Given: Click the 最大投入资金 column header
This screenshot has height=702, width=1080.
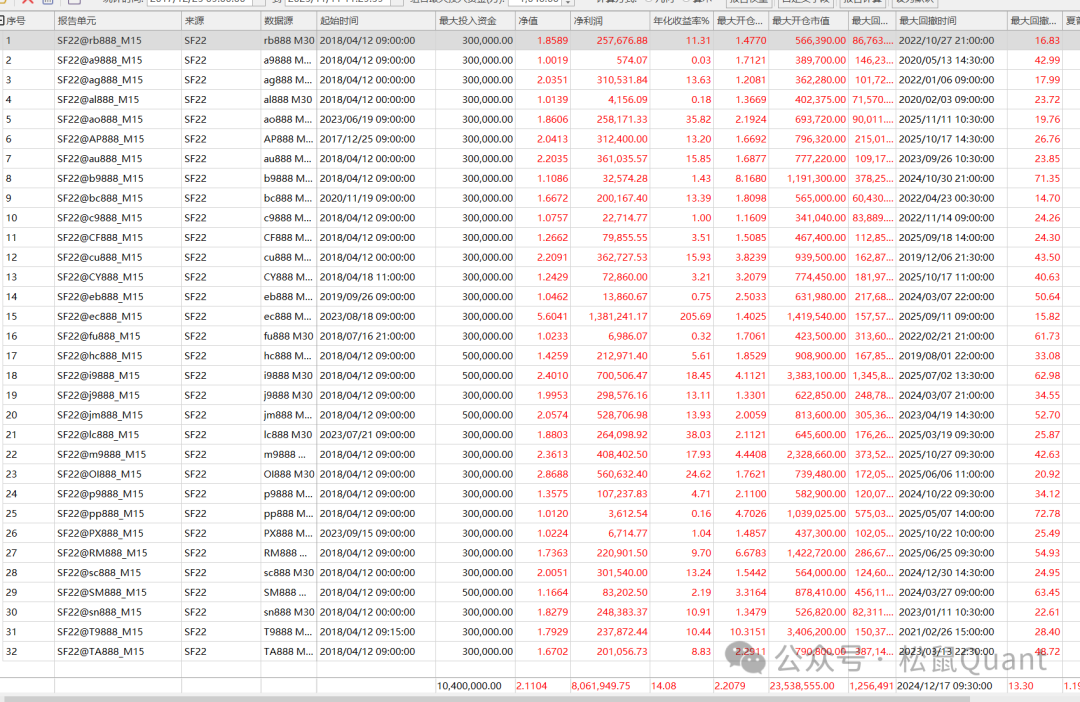Looking at the screenshot, I should tap(474, 20).
